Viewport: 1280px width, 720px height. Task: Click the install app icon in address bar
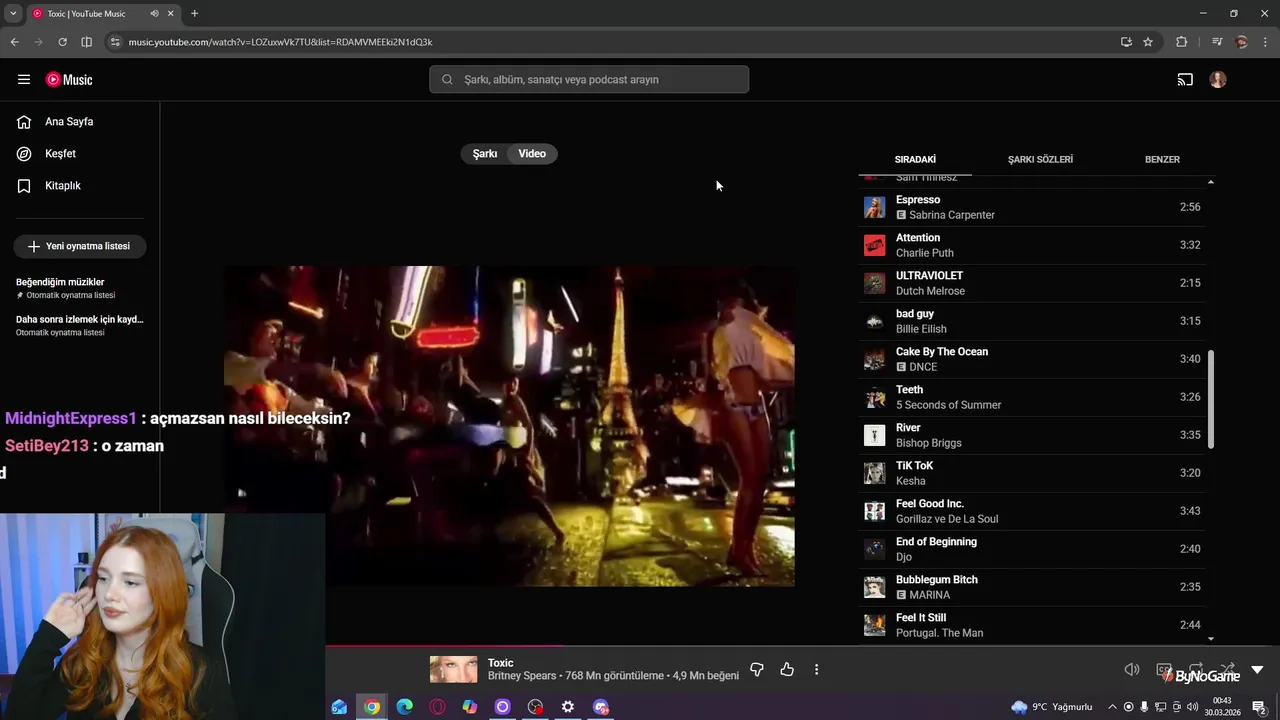pos(1126,42)
